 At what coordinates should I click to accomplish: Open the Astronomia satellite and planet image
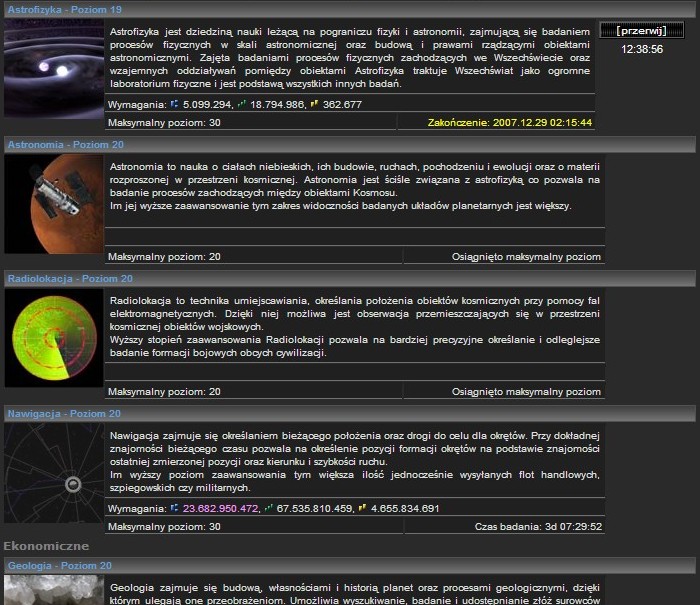click(x=53, y=204)
